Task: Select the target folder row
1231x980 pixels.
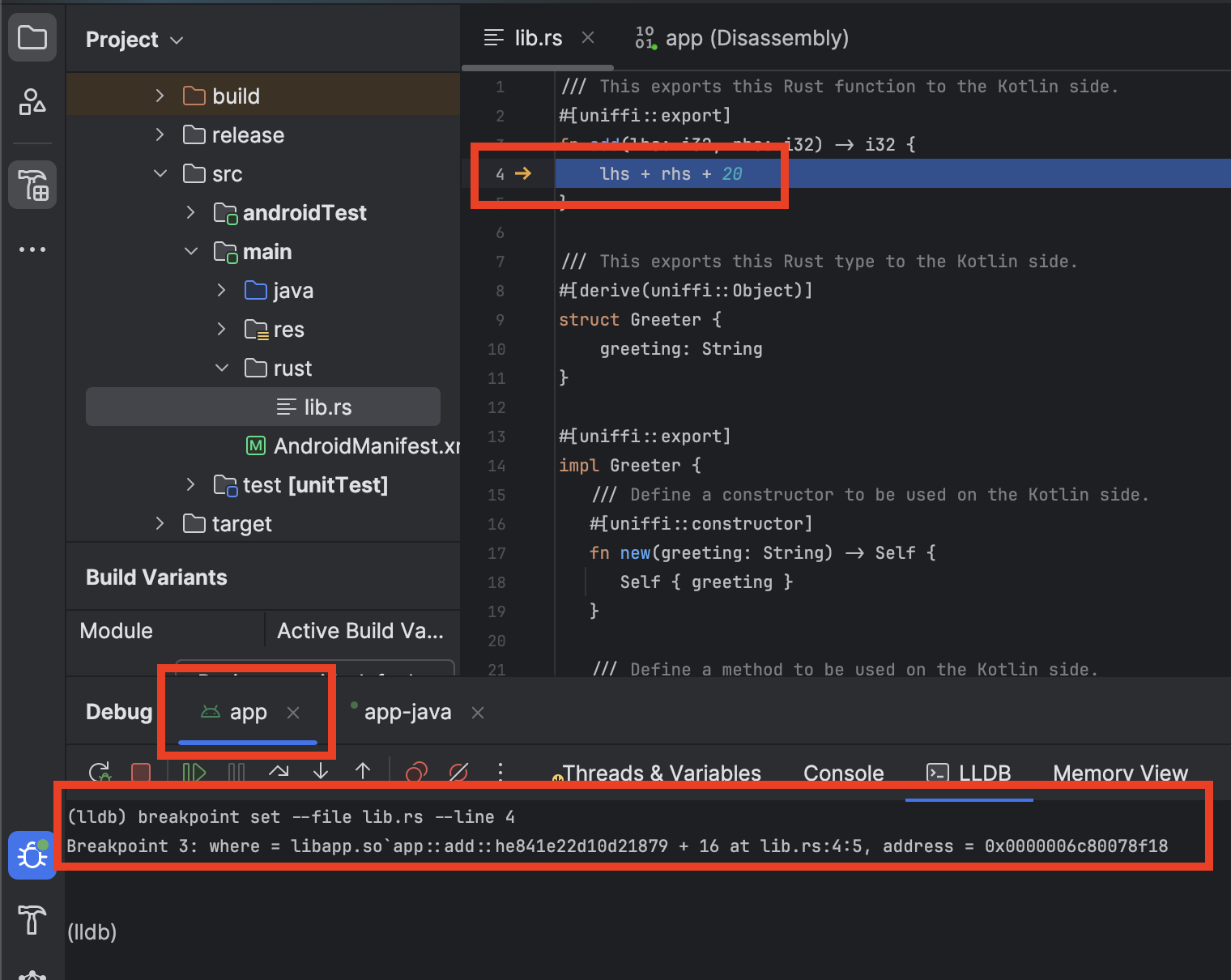Action: 263,523
